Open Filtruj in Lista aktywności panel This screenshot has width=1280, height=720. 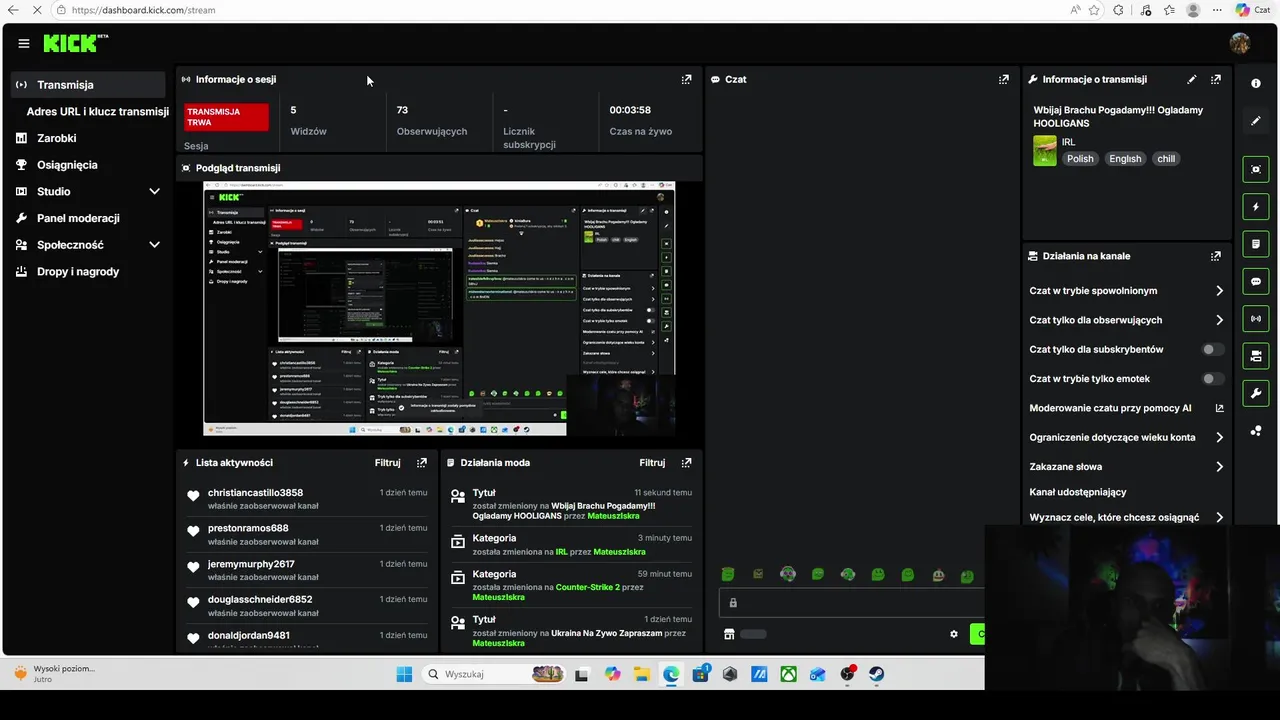coord(388,463)
